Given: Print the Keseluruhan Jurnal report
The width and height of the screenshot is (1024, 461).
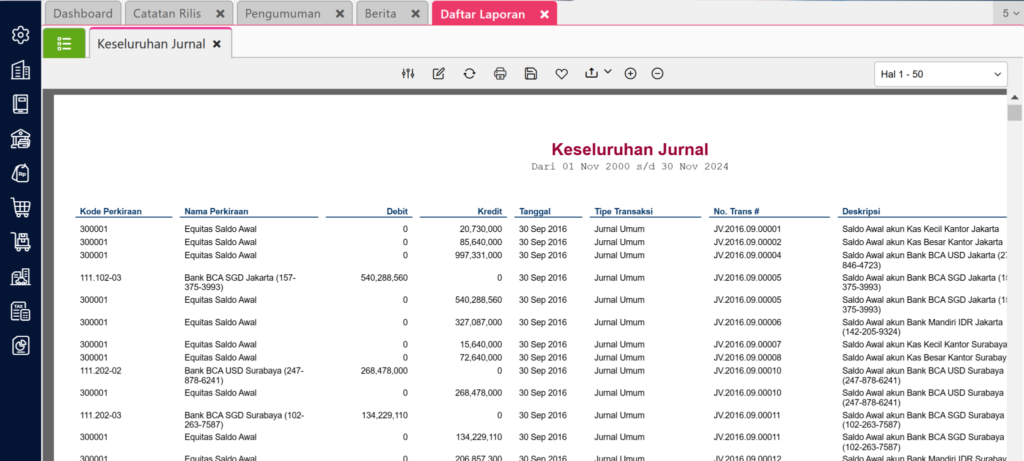Looking at the screenshot, I should [x=500, y=74].
